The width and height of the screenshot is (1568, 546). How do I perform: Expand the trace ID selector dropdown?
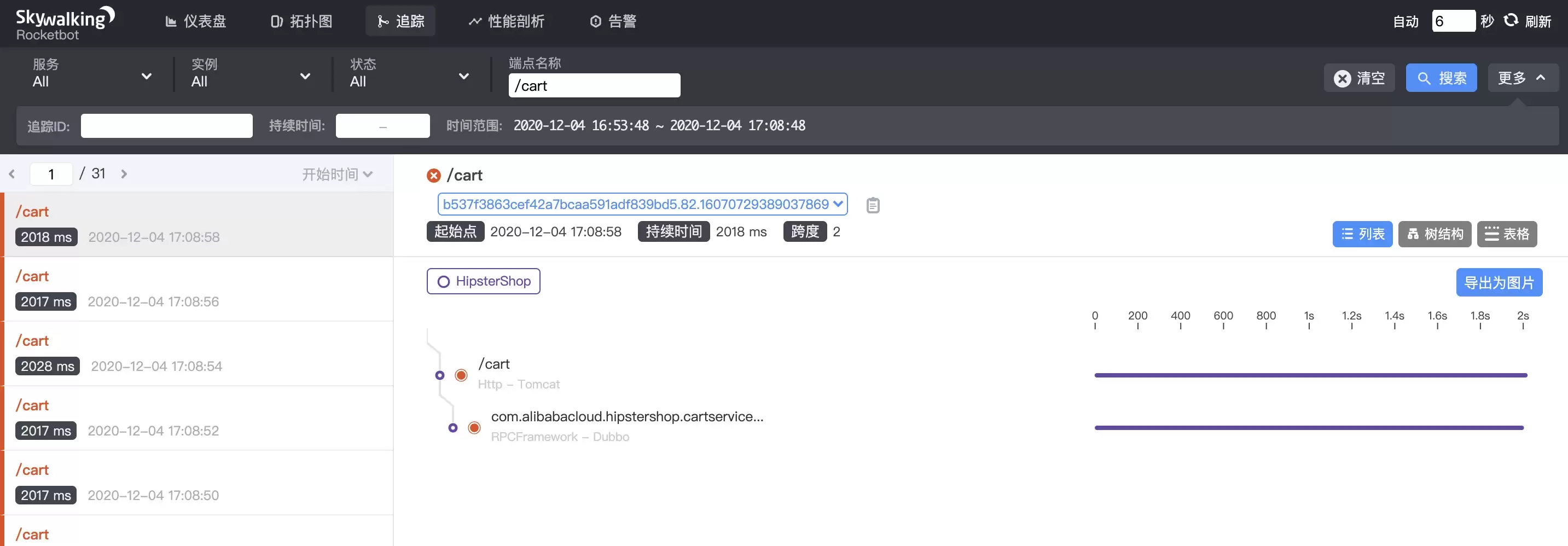[x=642, y=204]
